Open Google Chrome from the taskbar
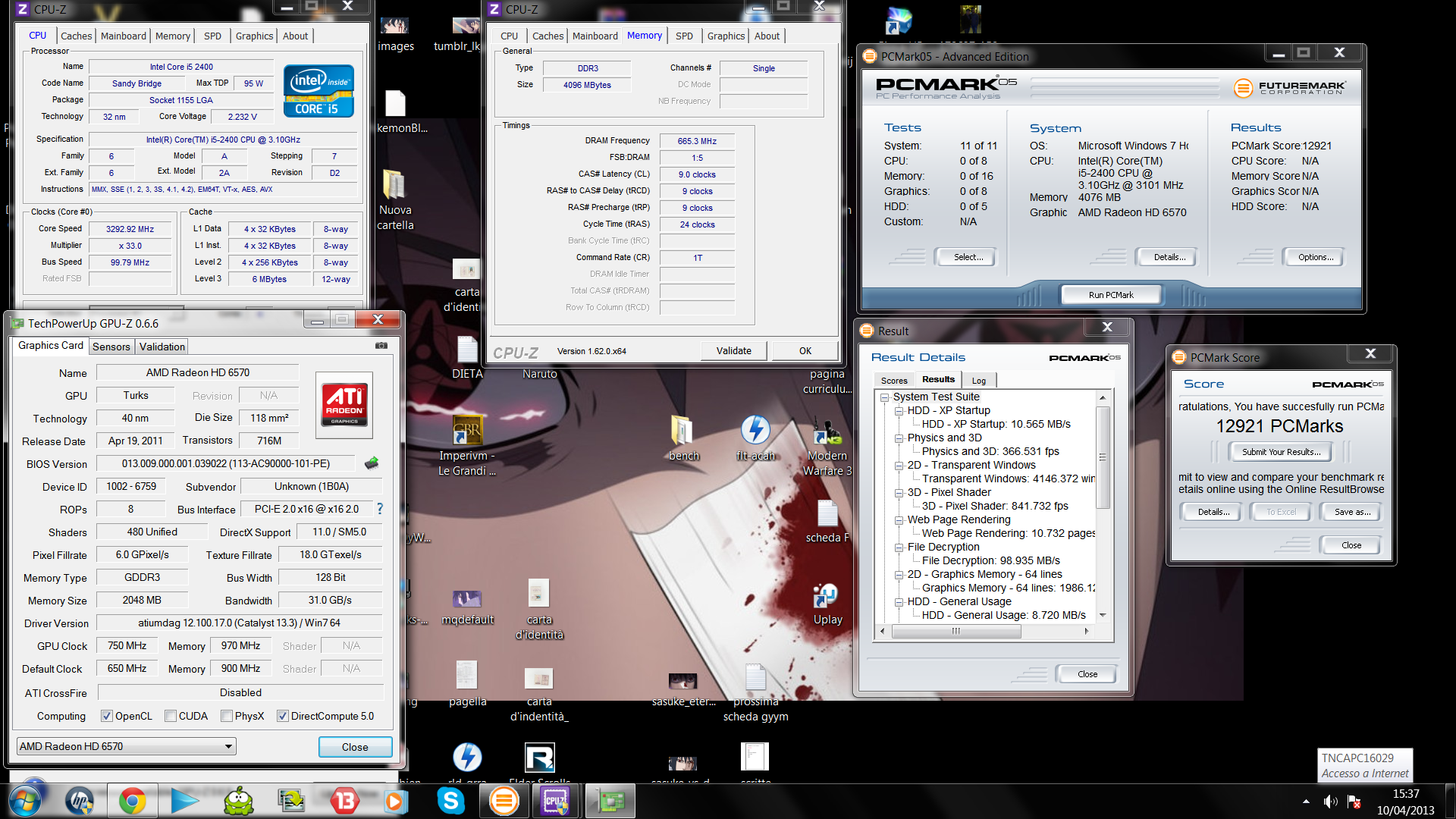 [132, 801]
